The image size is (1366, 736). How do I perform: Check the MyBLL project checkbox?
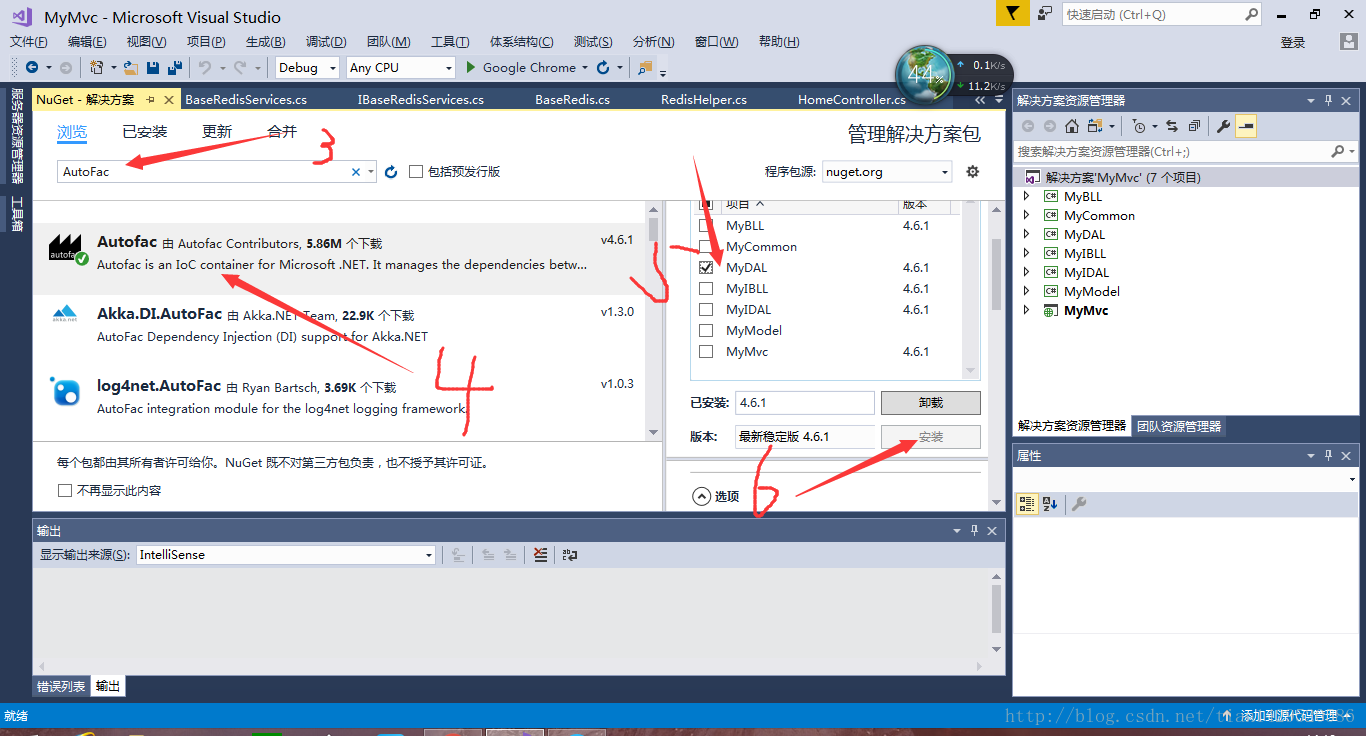(706, 226)
